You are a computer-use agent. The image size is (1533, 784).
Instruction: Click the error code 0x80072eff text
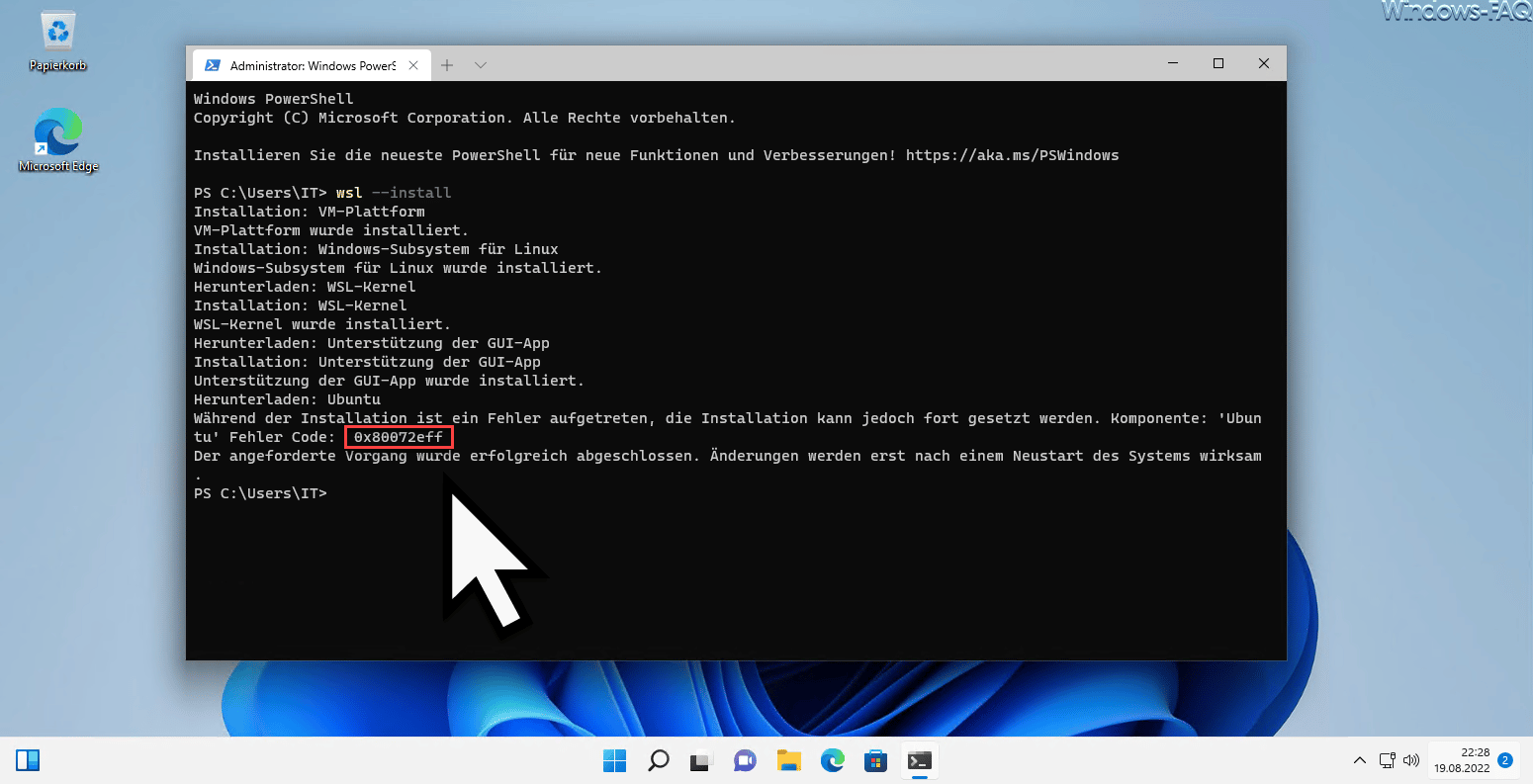399,437
